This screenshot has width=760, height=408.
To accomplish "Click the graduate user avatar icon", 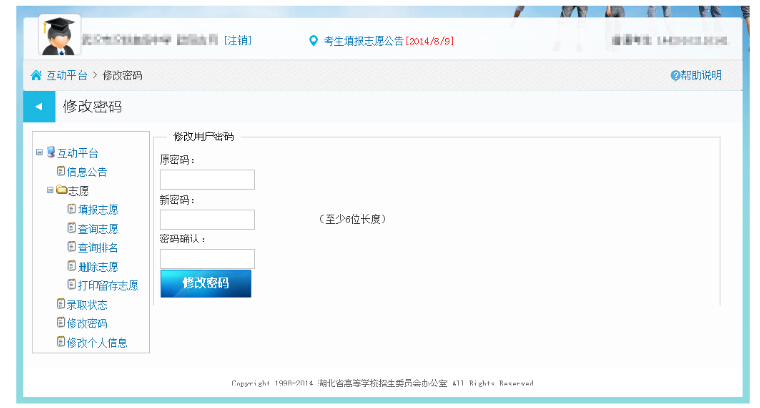I will point(59,37).
